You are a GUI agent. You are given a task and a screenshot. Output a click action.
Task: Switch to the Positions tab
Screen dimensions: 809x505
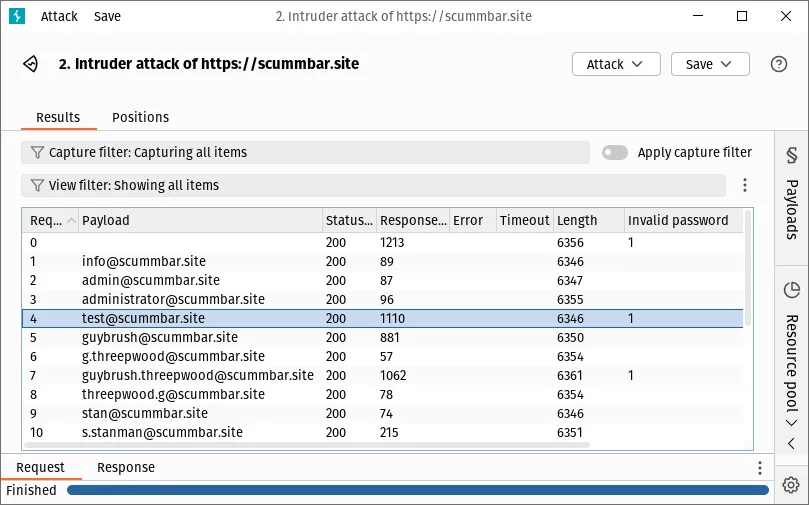140,118
